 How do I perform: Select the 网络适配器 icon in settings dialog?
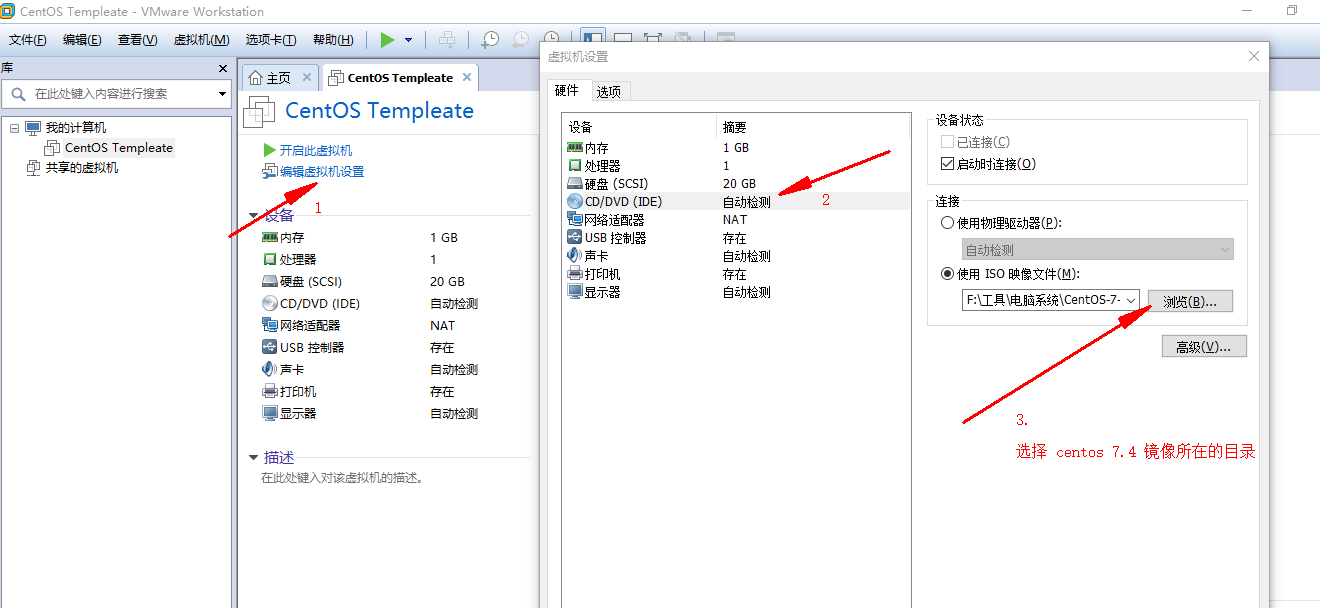[x=574, y=219]
